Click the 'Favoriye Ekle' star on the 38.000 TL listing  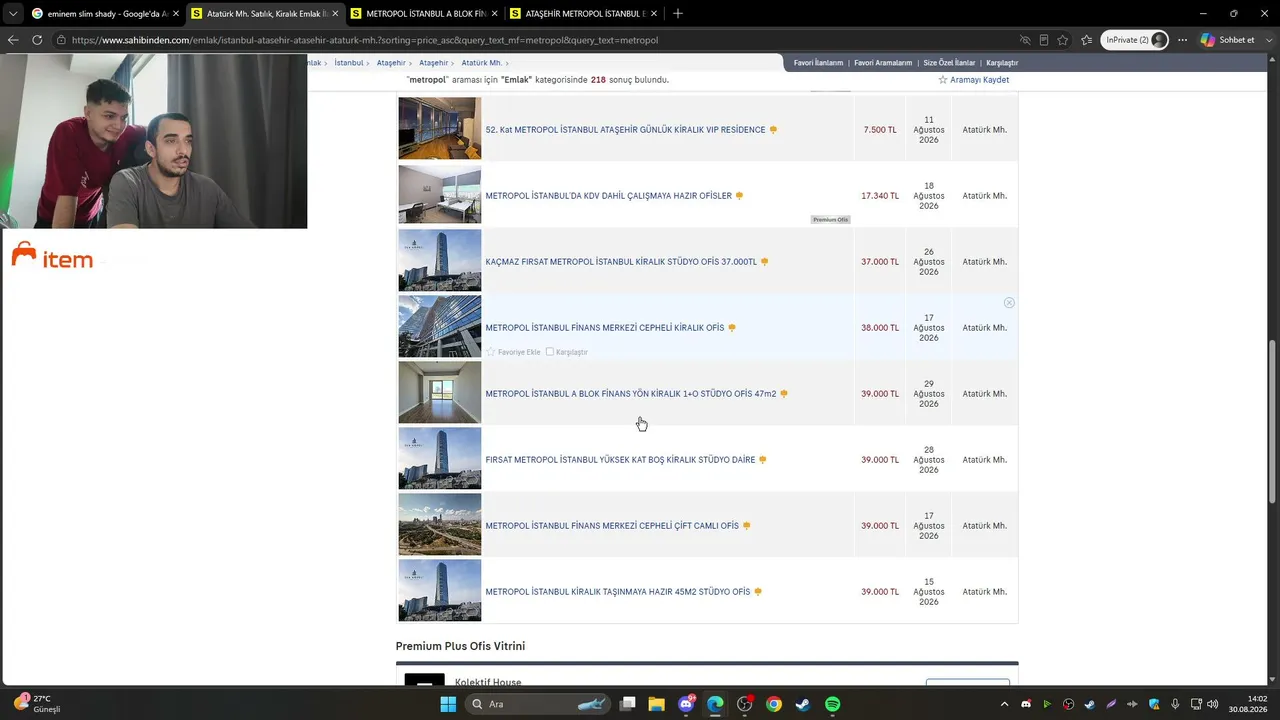491,352
